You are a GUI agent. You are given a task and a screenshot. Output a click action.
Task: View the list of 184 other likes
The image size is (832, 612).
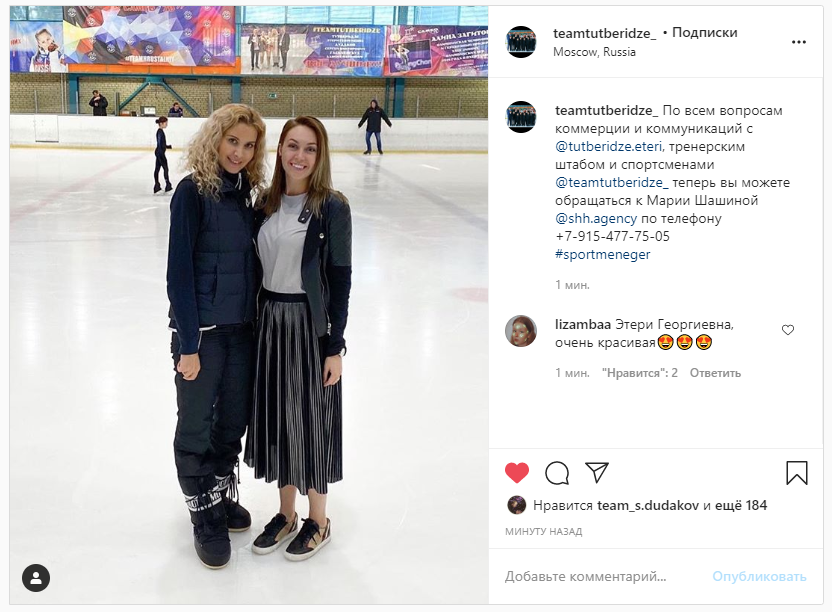(741, 505)
